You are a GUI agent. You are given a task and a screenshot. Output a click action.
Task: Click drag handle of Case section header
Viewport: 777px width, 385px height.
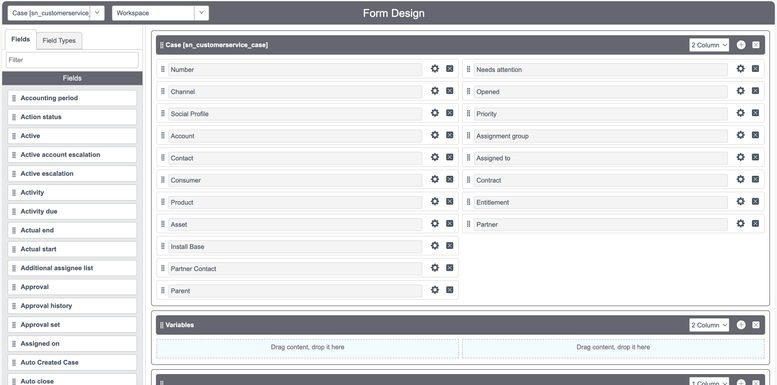pos(162,45)
